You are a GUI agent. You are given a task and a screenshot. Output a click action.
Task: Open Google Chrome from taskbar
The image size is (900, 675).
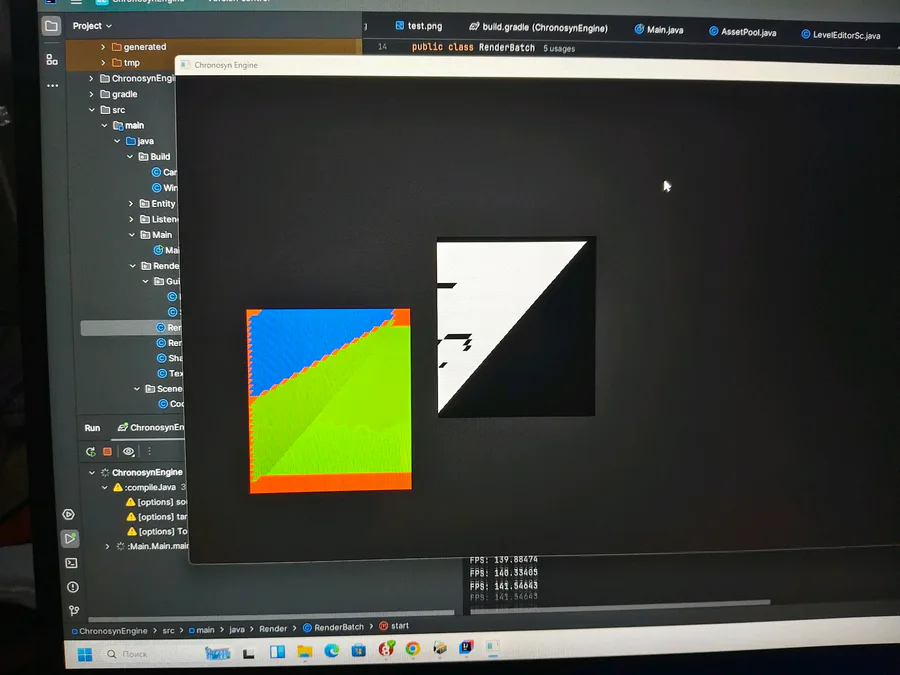[413, 649]
